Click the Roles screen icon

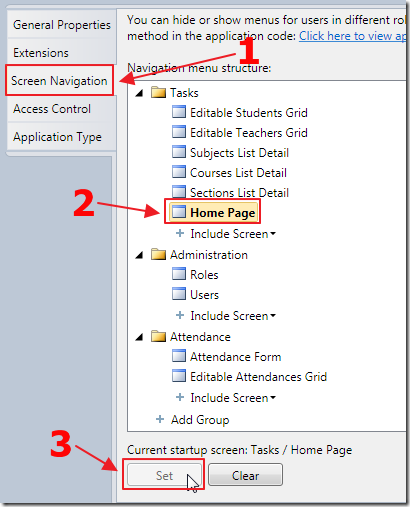point(179,274)
